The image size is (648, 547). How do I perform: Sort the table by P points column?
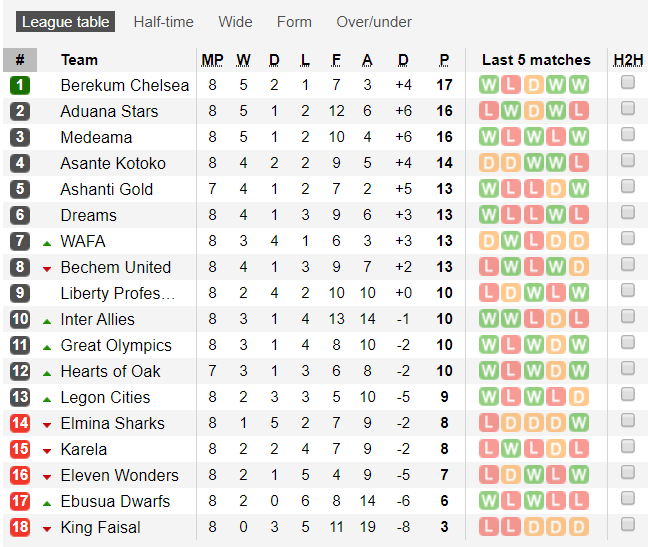444,60
